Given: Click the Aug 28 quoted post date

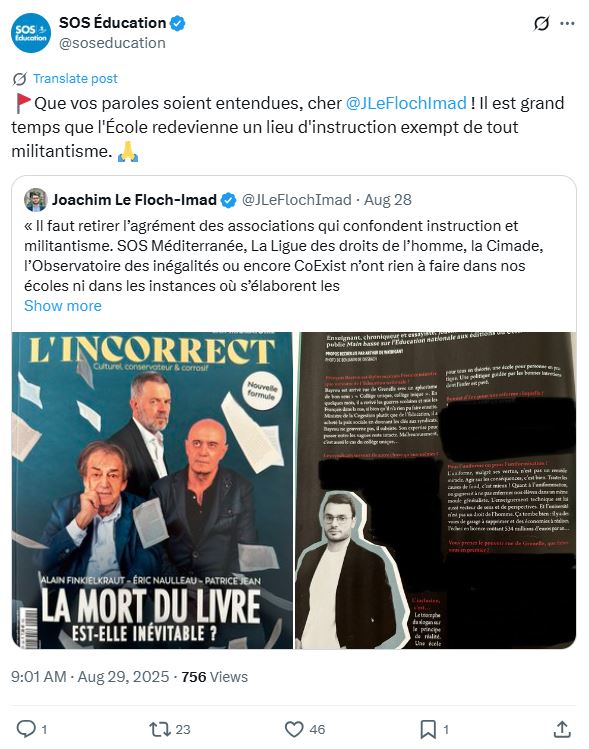Looking at the screenshot, I should (388, 200).
